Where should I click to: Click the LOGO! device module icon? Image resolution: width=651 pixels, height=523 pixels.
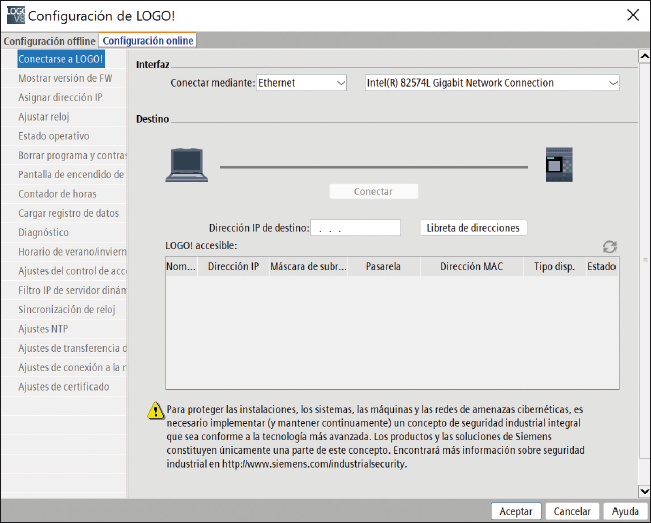(x=558, y=165)
